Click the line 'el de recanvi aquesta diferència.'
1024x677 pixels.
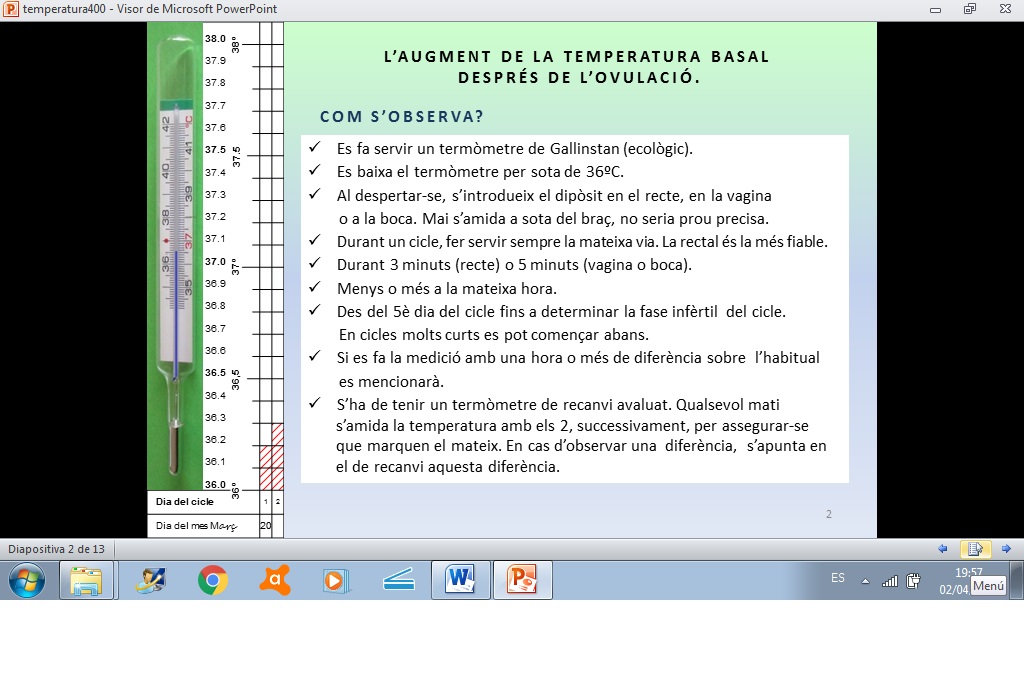click(x=448, y=467)
